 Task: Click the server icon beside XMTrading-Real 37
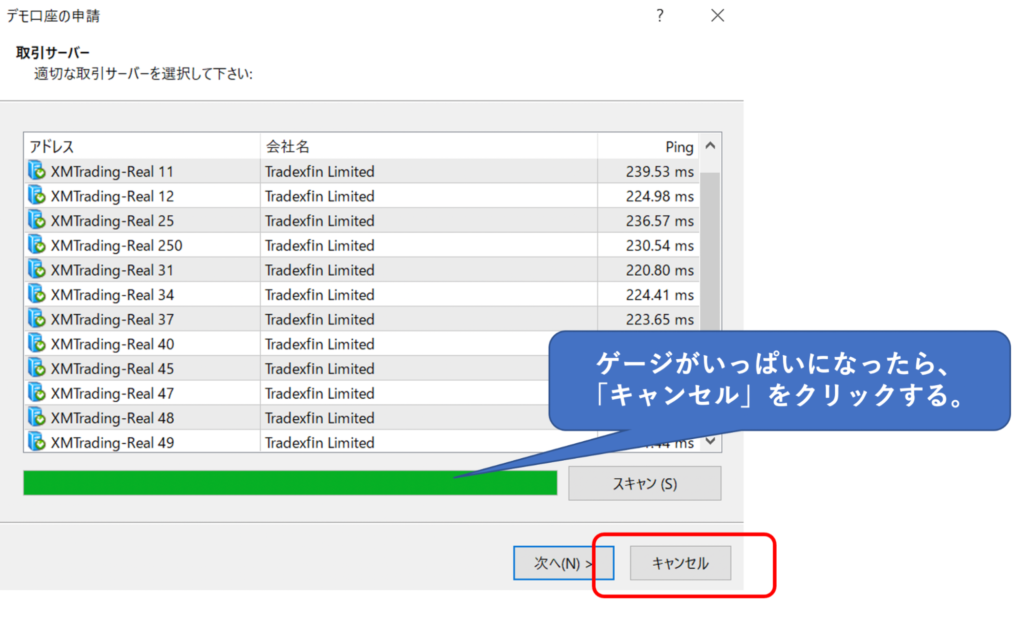[x=37, y=319]
